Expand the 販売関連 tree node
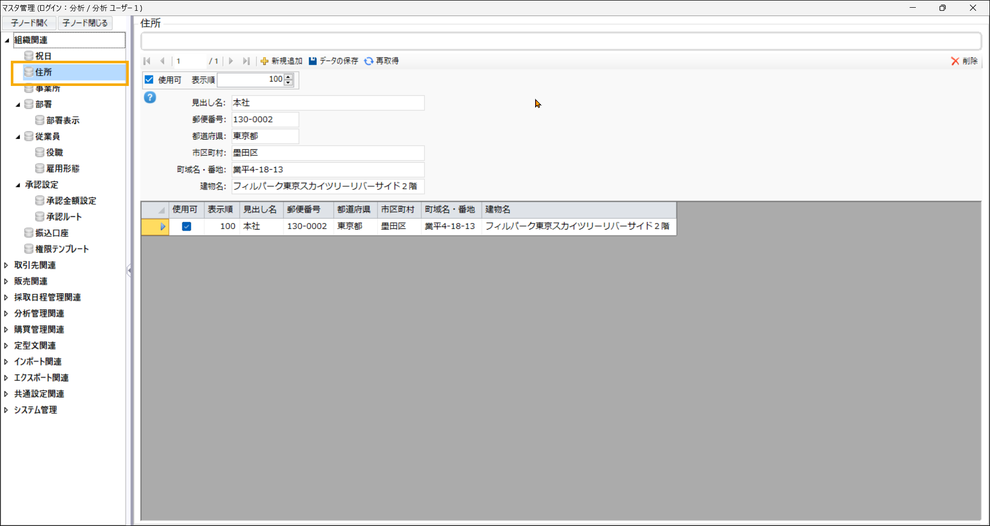The height and width of the screenshot is (526, 990). [x=6, y=281]
